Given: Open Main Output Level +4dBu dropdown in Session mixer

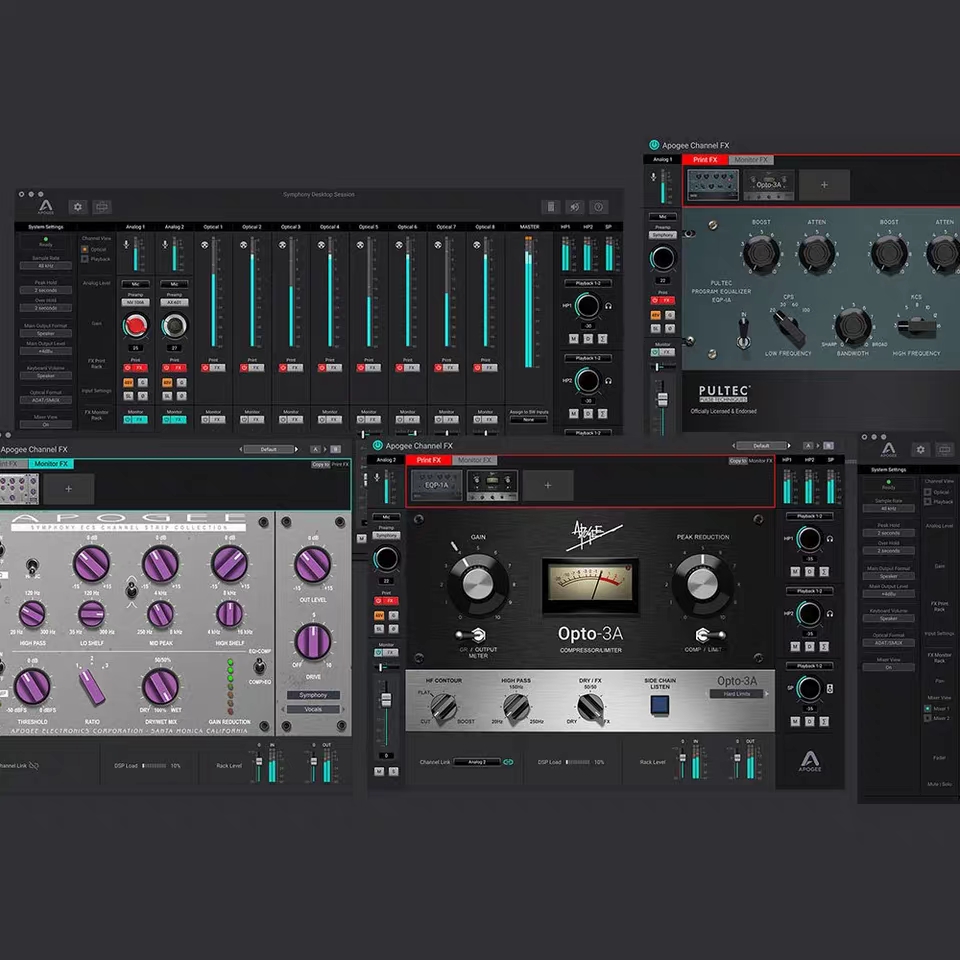Looking at the screenshot, I should (46, 351).
